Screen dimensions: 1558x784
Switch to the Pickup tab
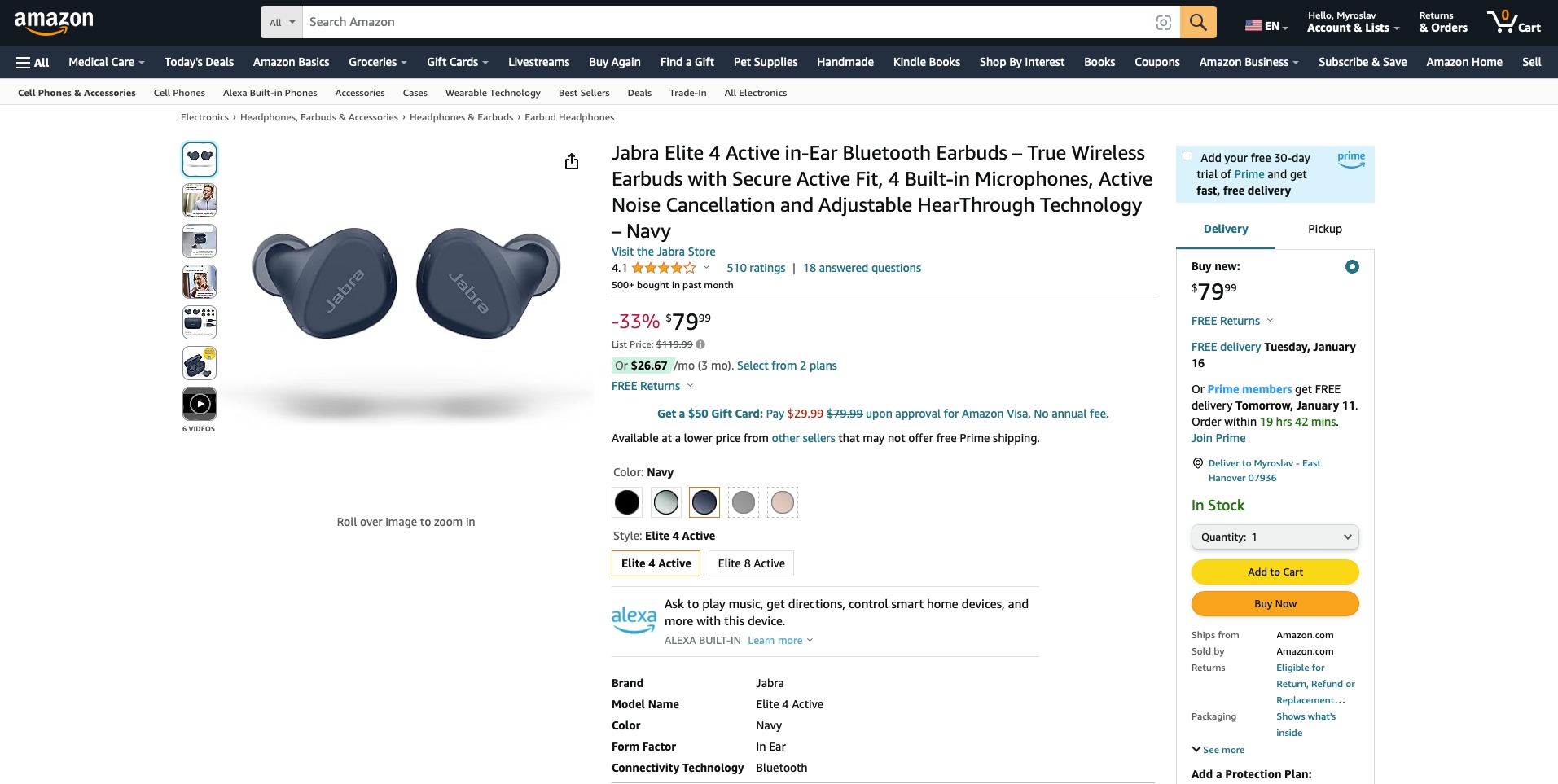(x=1324, y=230)
